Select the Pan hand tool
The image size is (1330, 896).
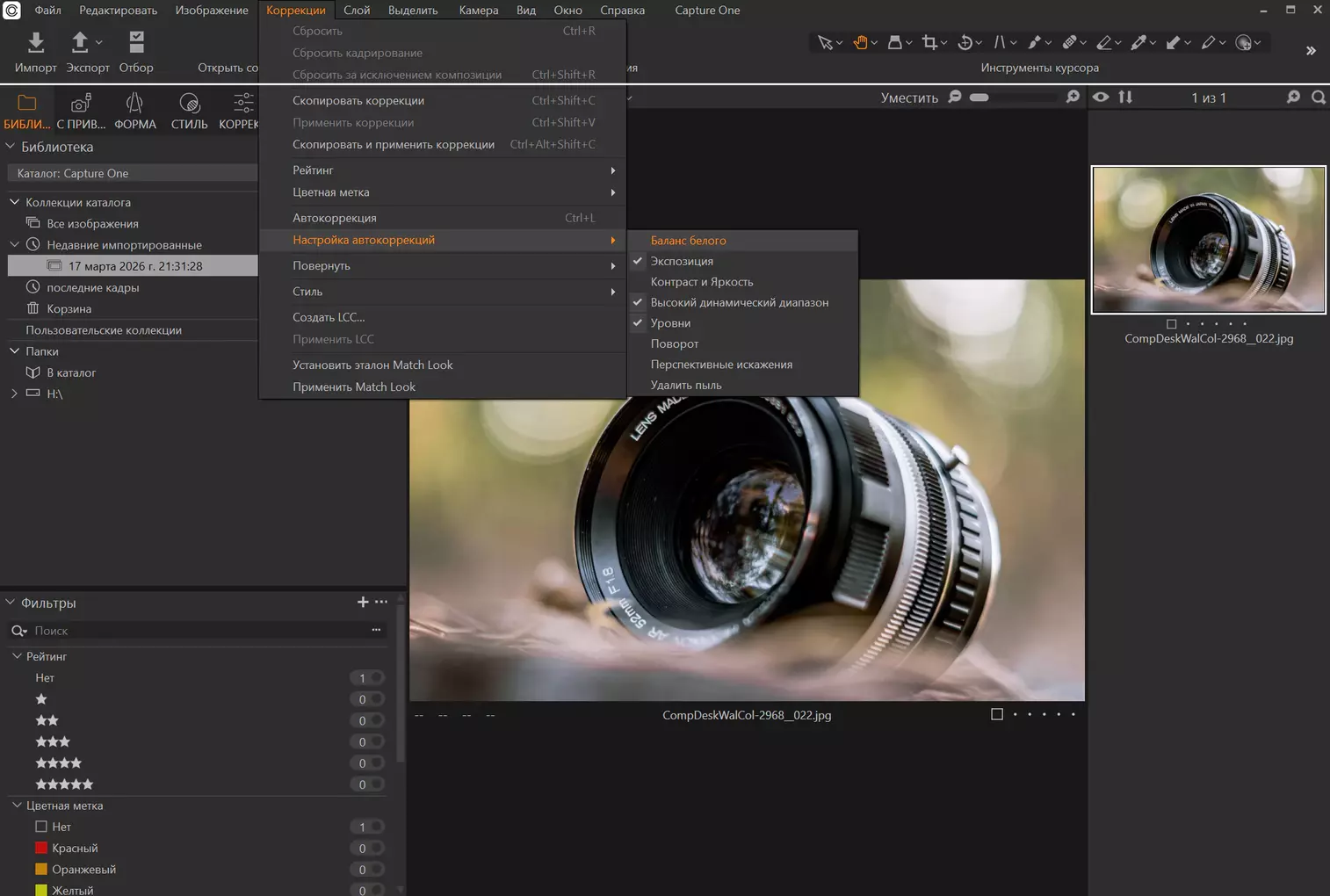pyautogui.click(x=860, y=42)
